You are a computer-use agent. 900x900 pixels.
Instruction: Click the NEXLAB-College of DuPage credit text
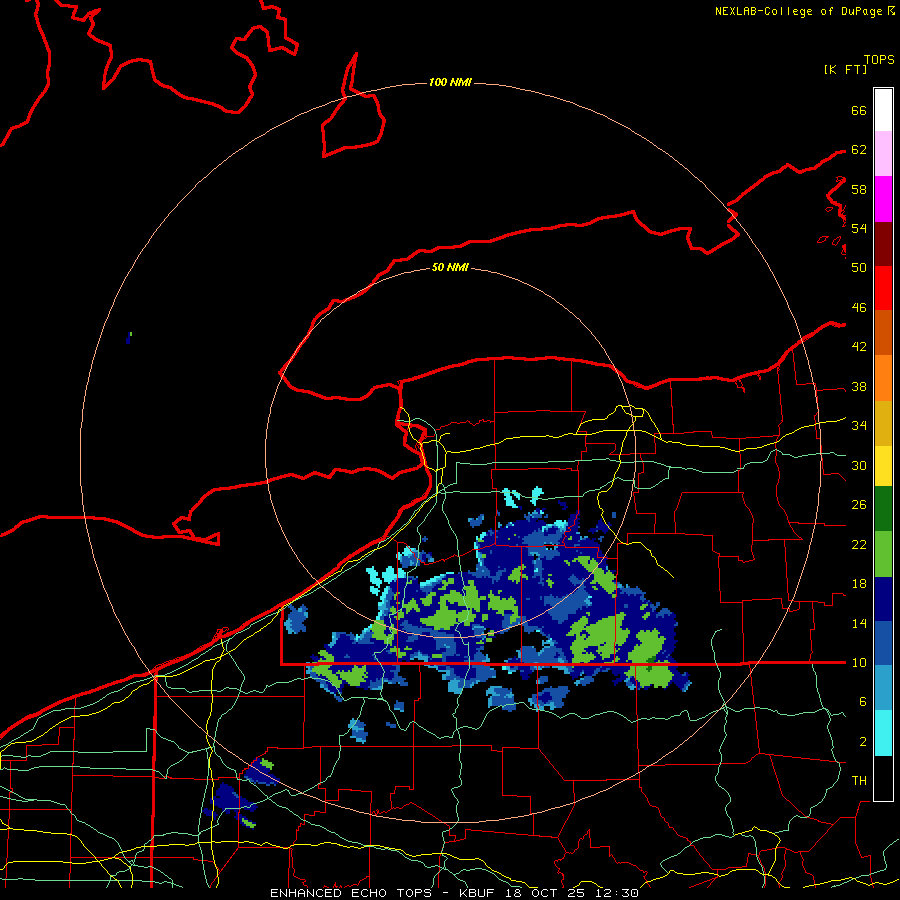coord(804,11)
